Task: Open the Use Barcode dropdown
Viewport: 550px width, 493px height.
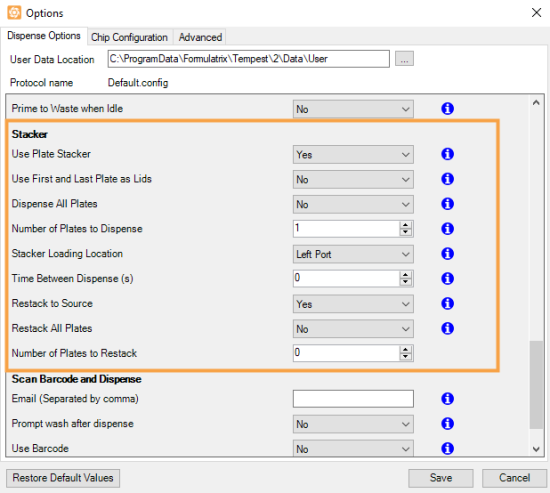Action: 353,448
